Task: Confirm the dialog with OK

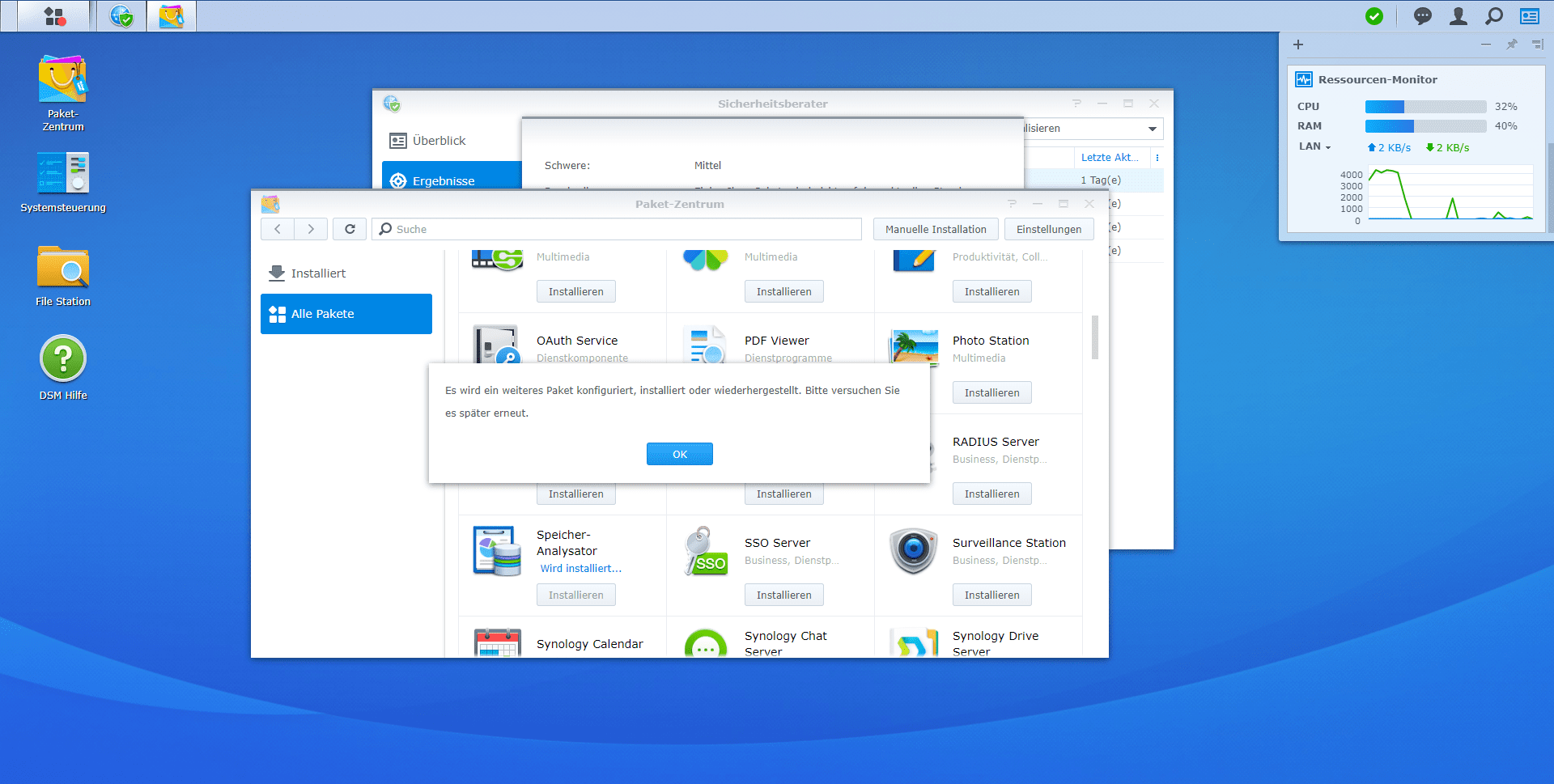Action: tap(680, 454)
